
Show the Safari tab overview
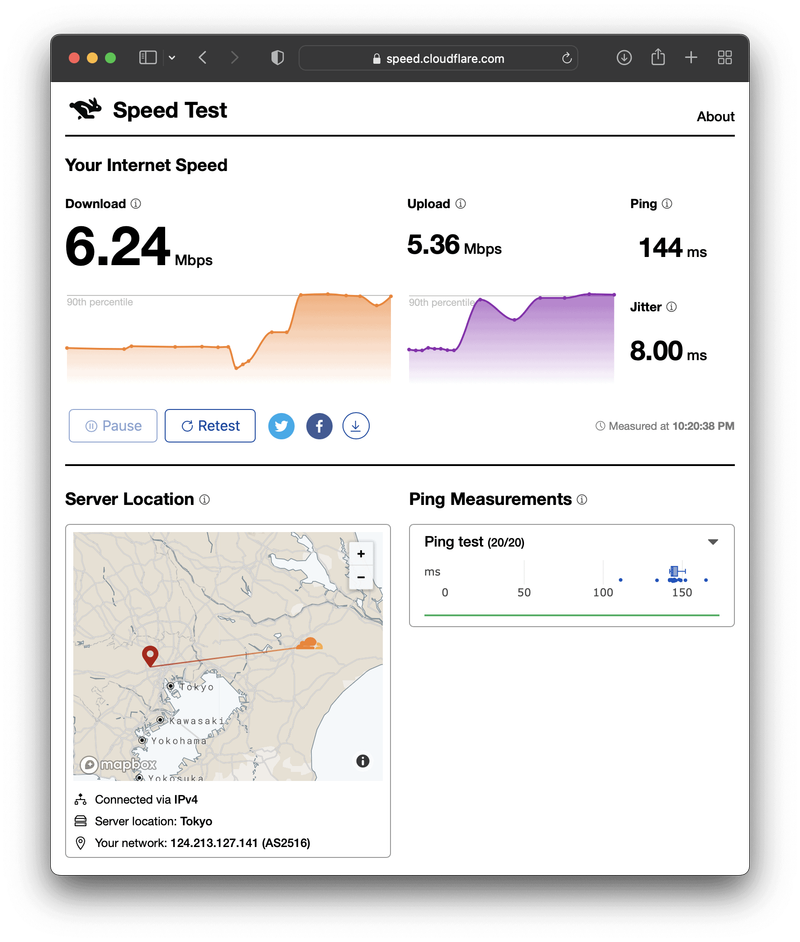pos(725,58)
